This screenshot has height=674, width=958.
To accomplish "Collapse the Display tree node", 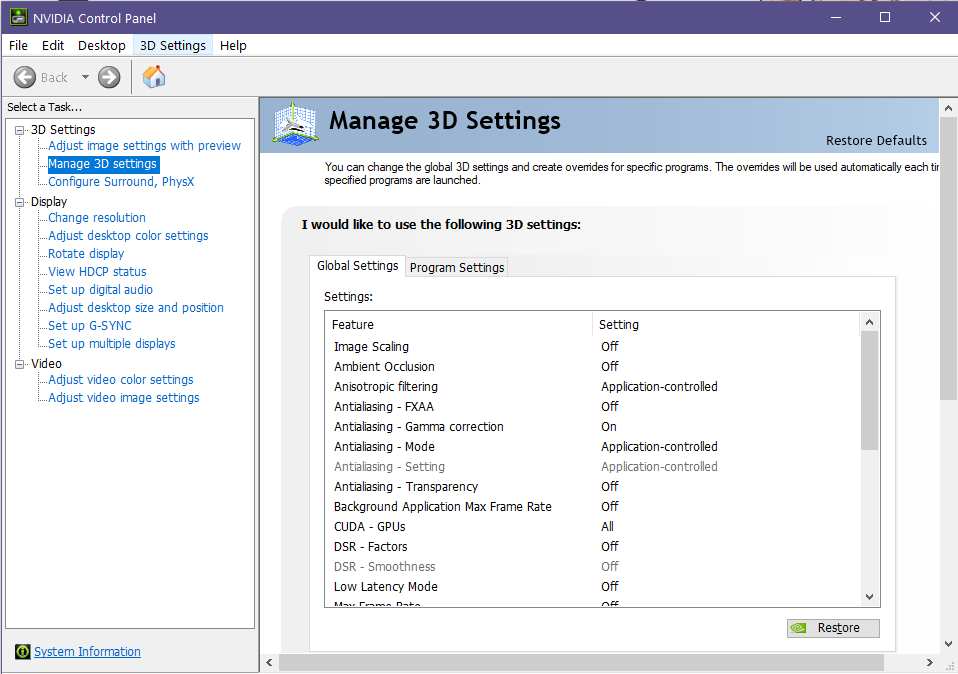I will pos(20,202).
